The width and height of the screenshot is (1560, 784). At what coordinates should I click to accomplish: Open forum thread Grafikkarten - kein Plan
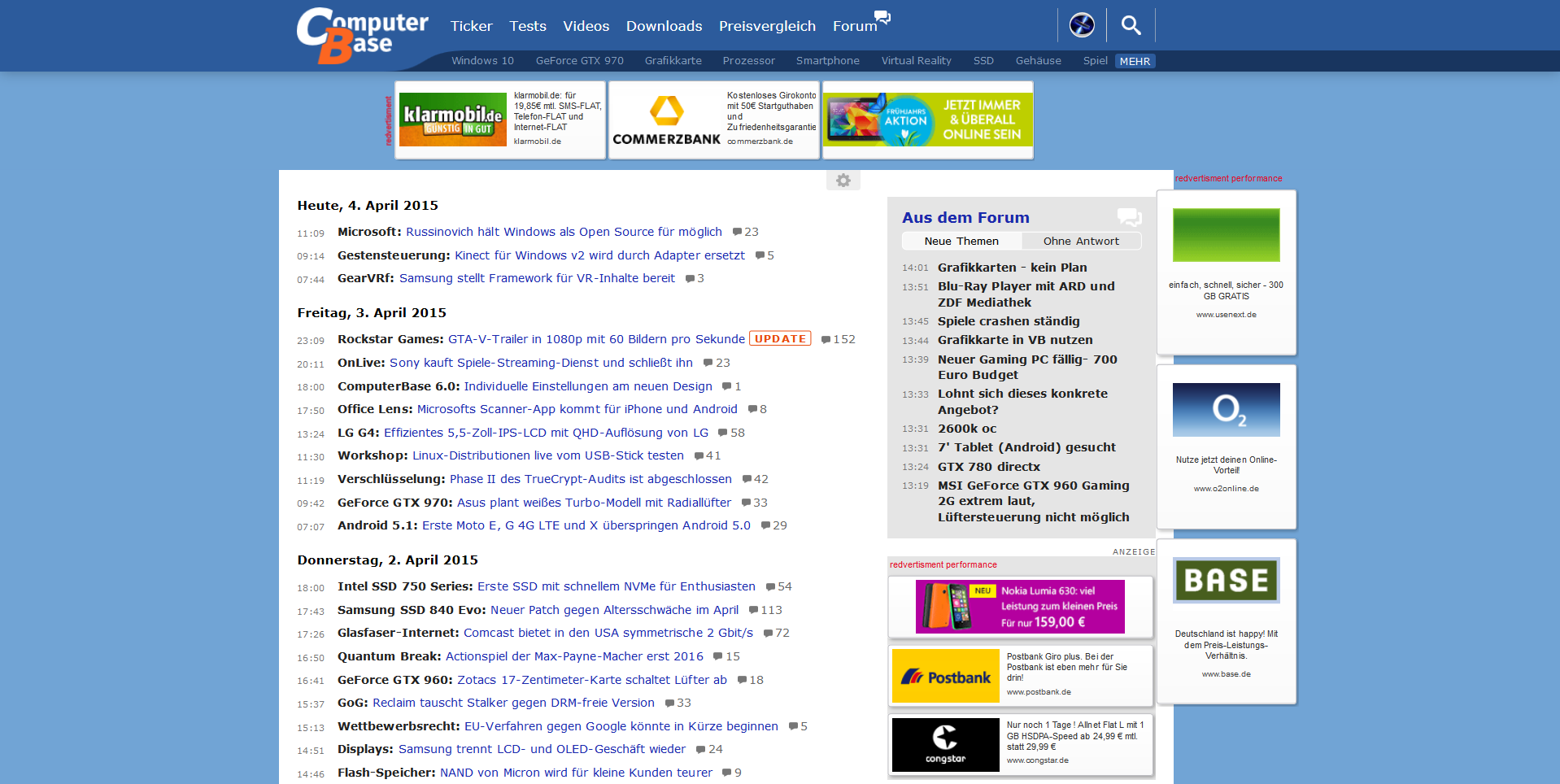tap(1012, 268)
